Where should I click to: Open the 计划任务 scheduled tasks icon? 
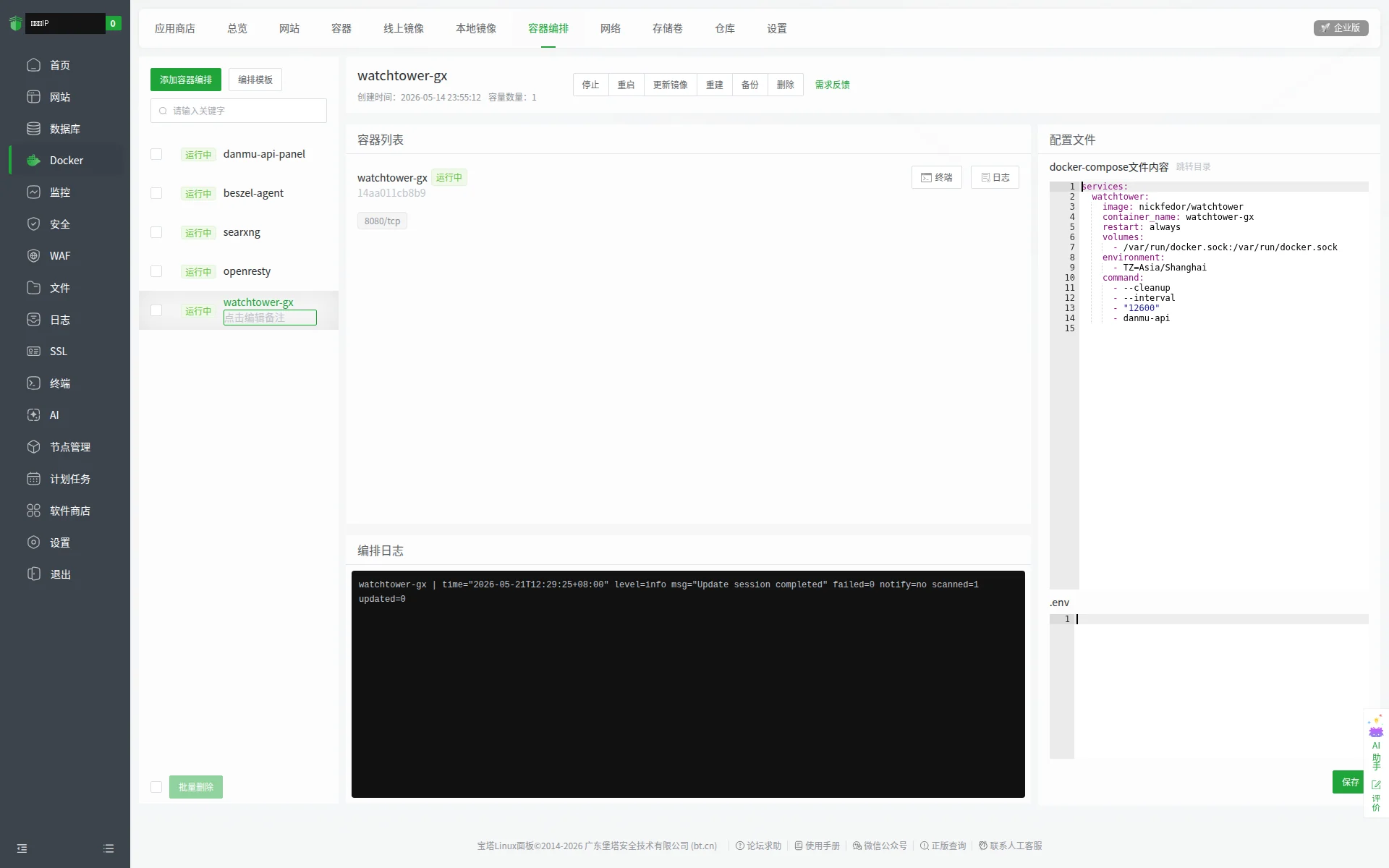click(33, 479)
